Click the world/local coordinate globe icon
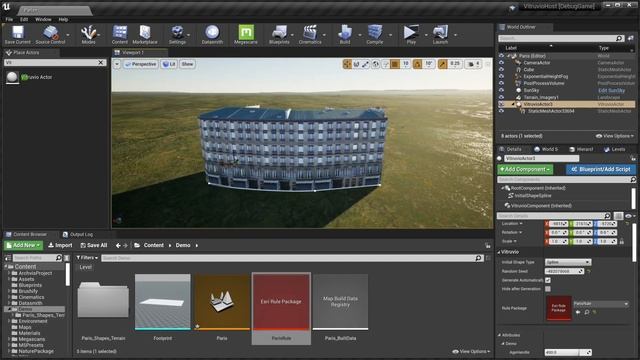 pyautogui.click(x=376, y=64)
